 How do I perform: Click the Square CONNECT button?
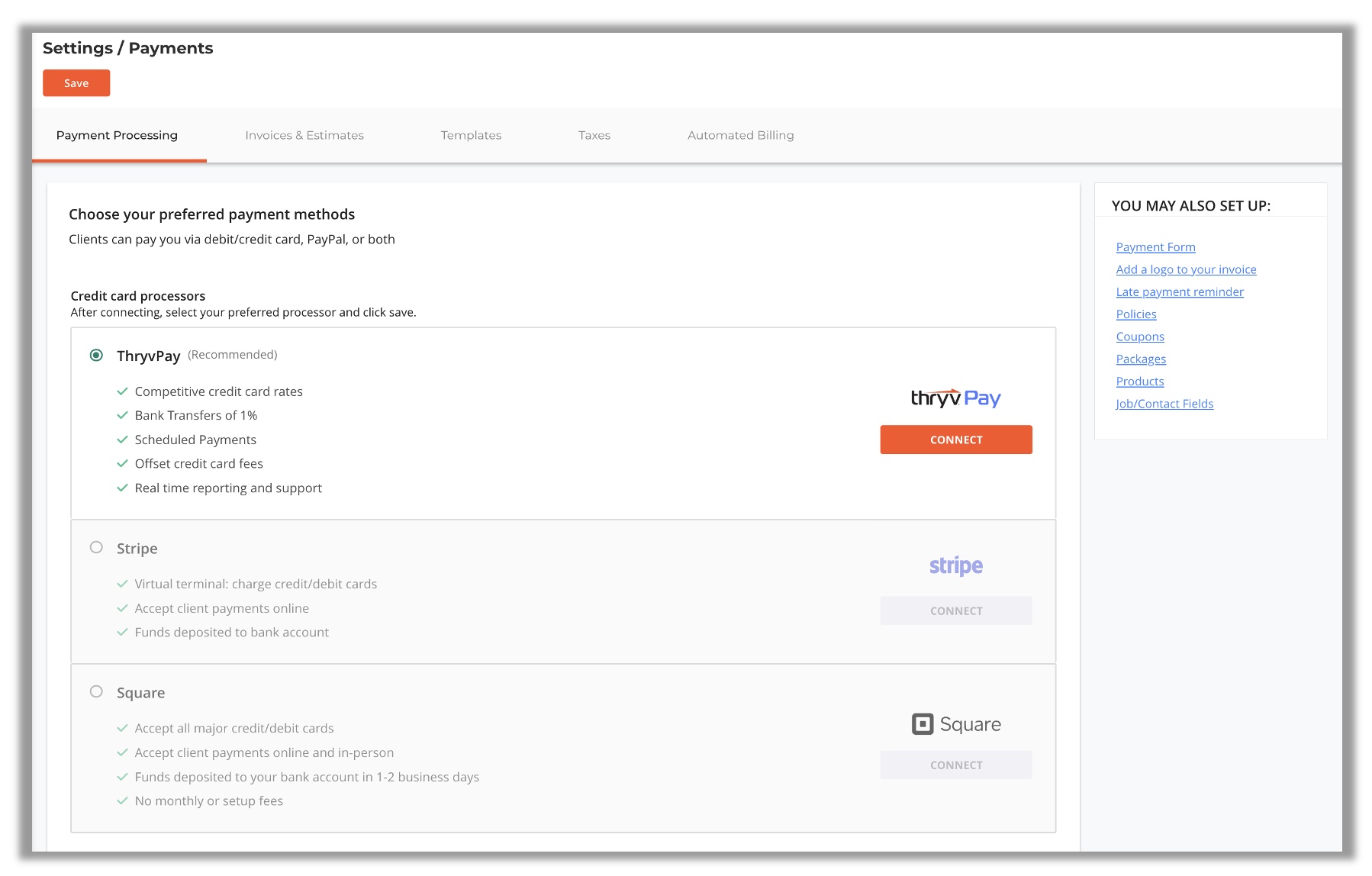click(x=955, y=765)
